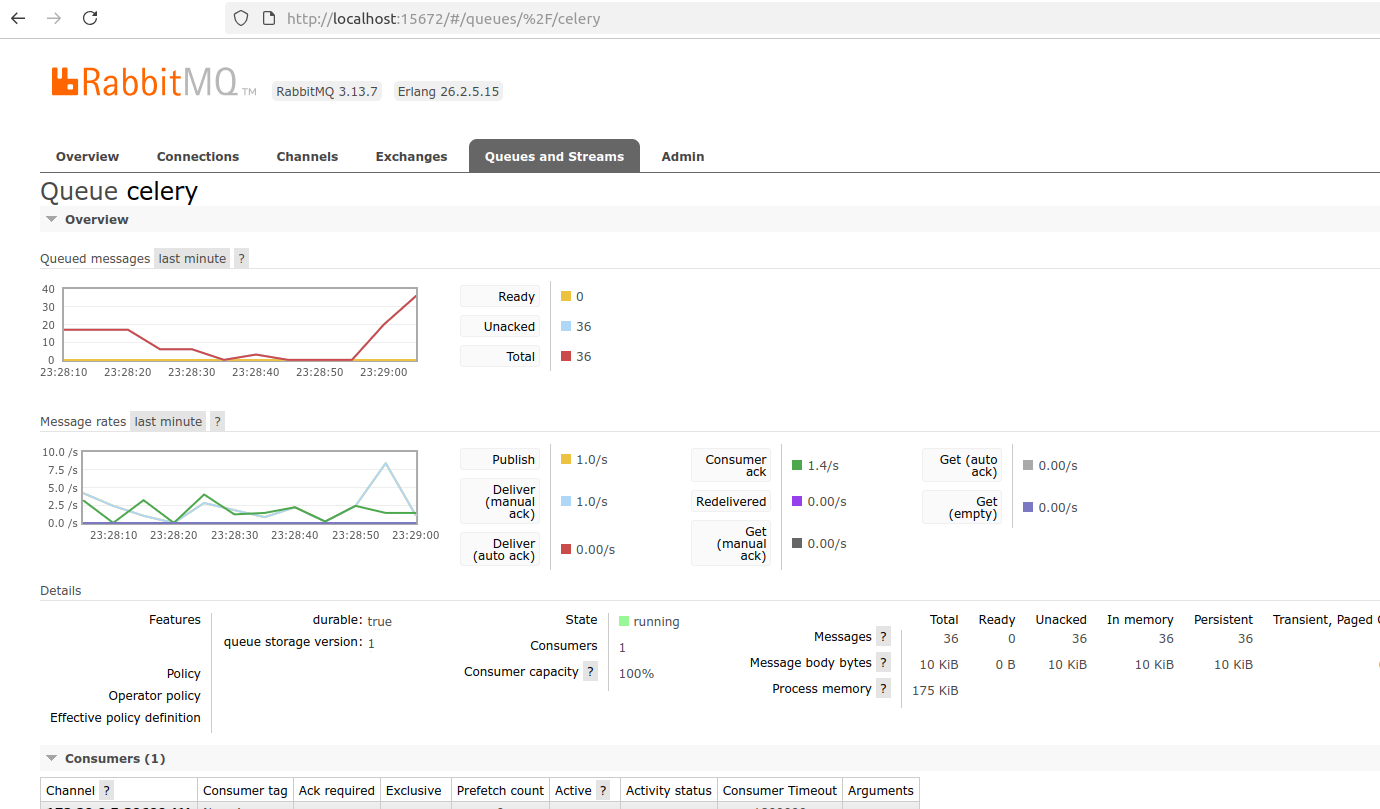Click the Ack required column header
Image resolution: width=1380 pixels, height=809 pixels.
[x=337, y=790]
